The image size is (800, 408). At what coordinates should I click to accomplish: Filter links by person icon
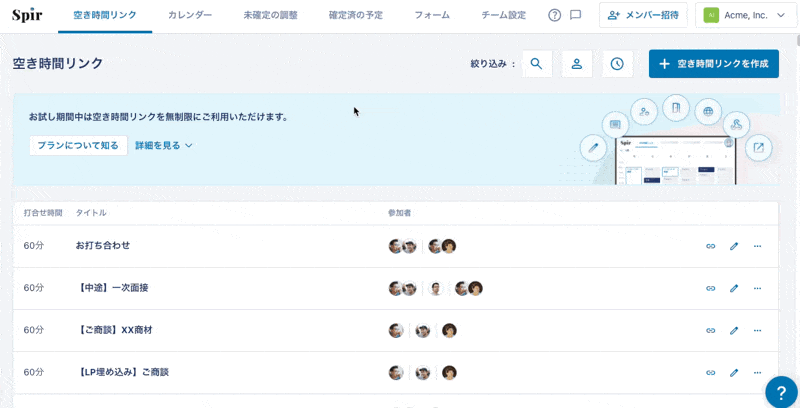(577, 64)
